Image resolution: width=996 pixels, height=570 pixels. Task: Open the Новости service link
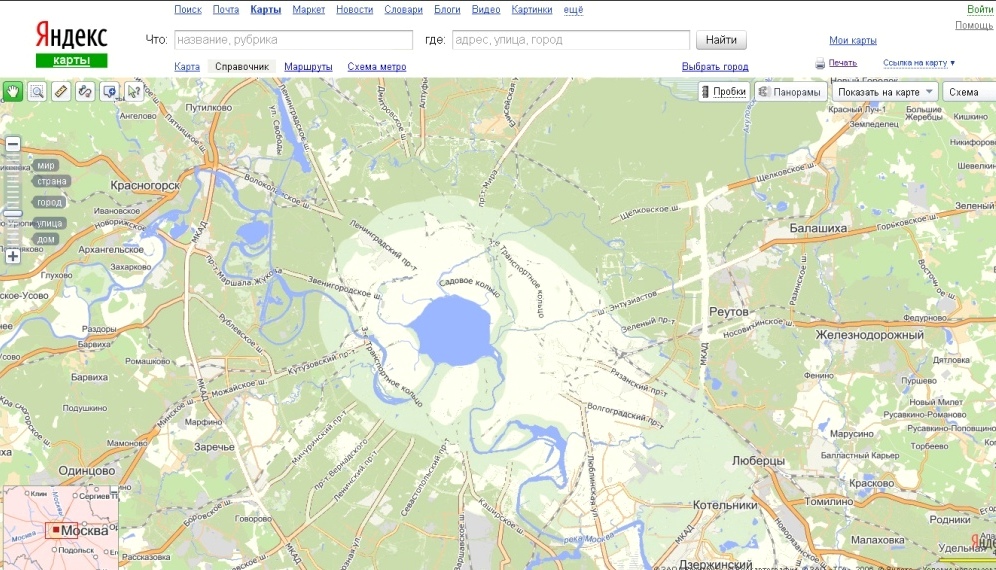coord(354,10)
